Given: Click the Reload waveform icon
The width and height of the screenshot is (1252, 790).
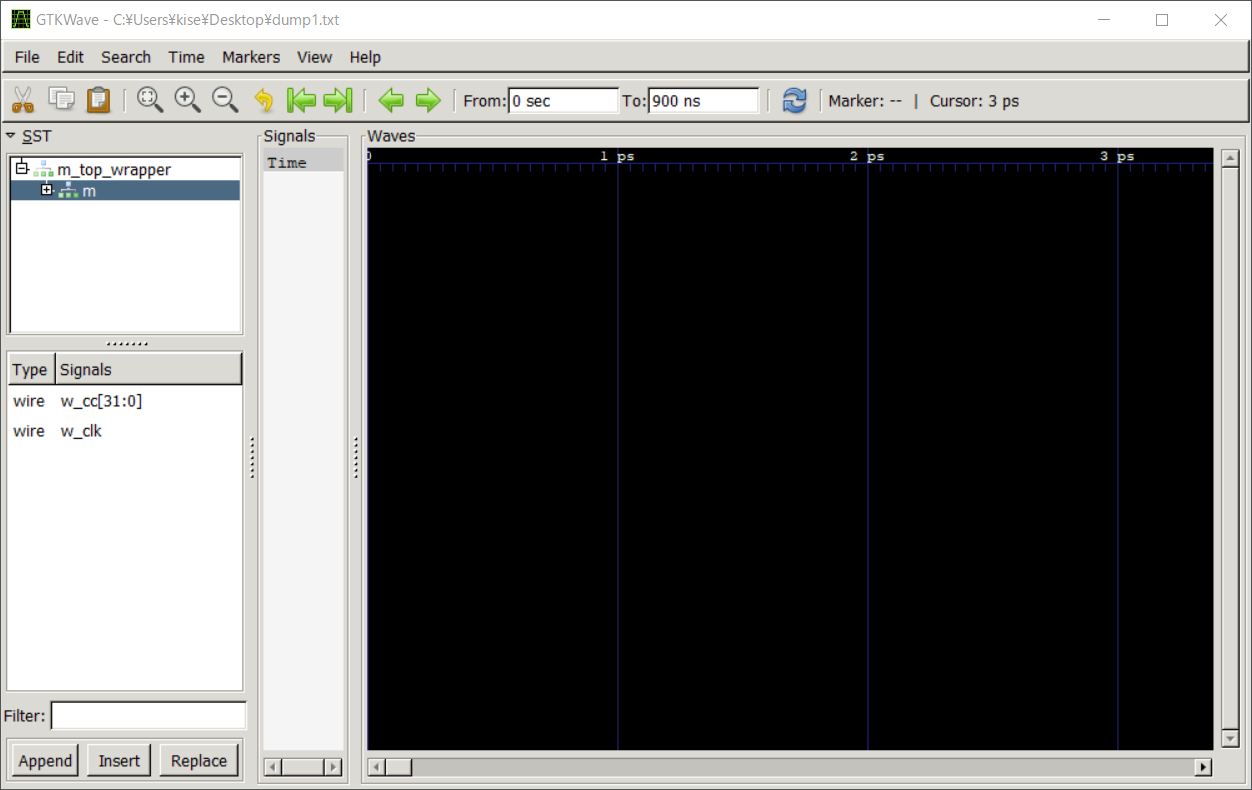Looking at the screenshot, I should [794, 100].
